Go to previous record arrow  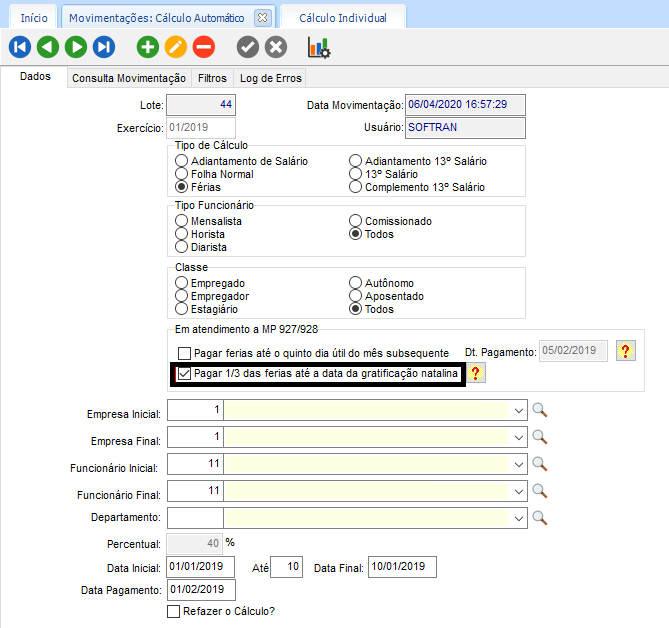coord(48,47)
